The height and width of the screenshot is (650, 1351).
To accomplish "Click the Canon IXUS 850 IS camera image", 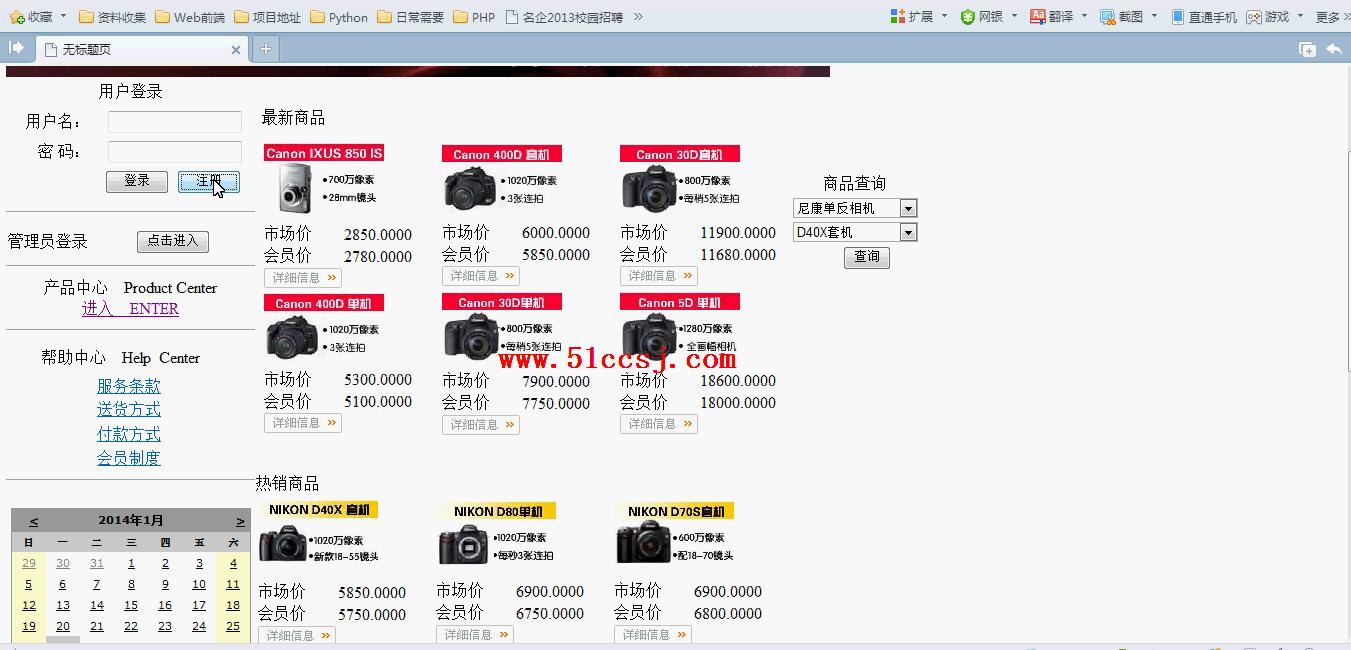I will pos(324,180).
